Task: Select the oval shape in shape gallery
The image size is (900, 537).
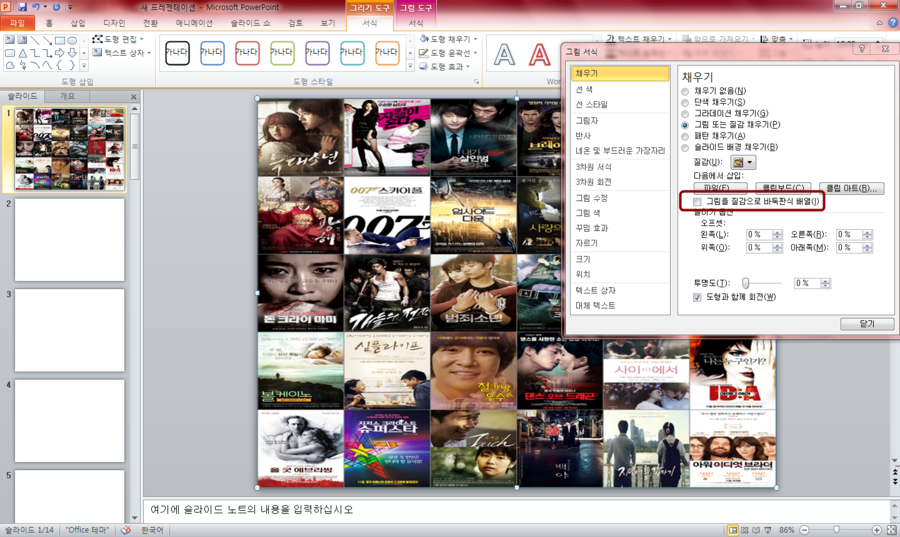Action: [72, 41]
